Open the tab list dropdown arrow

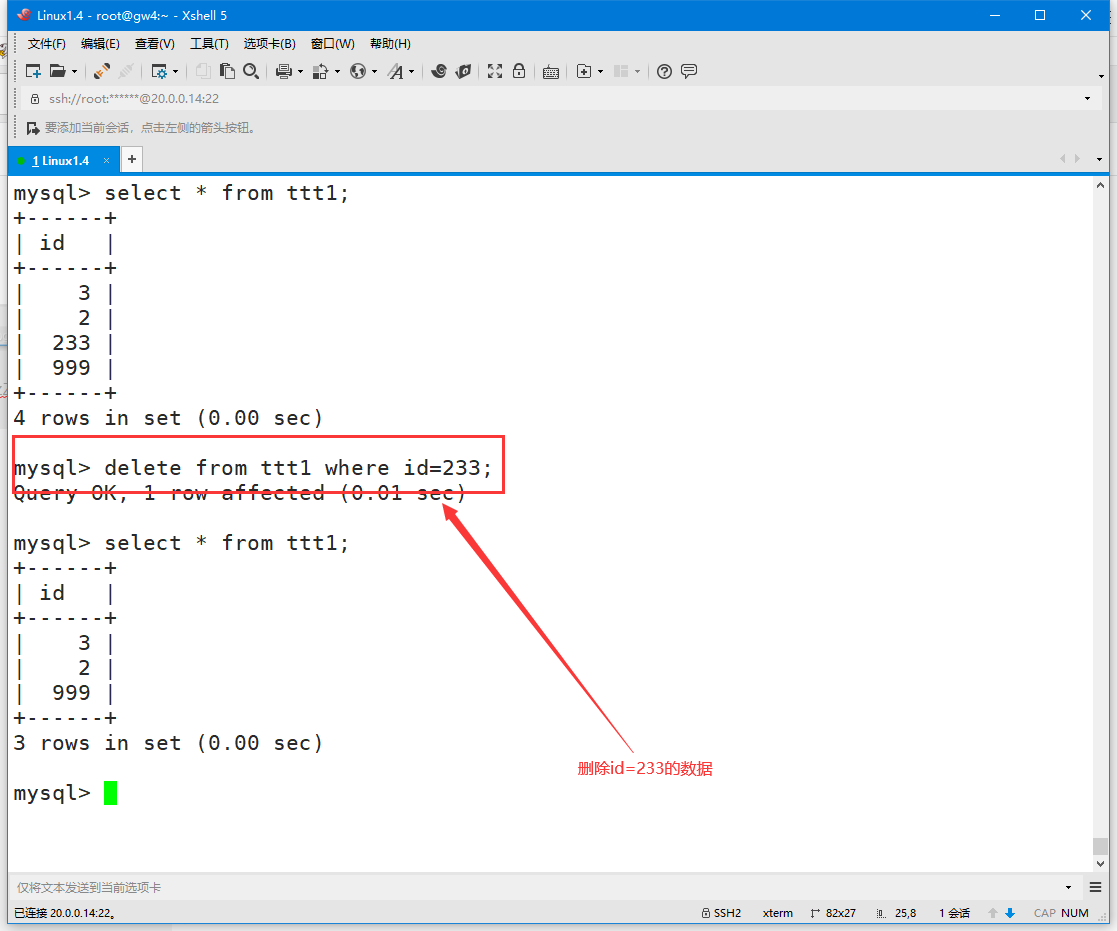[x=1099, y=160]
